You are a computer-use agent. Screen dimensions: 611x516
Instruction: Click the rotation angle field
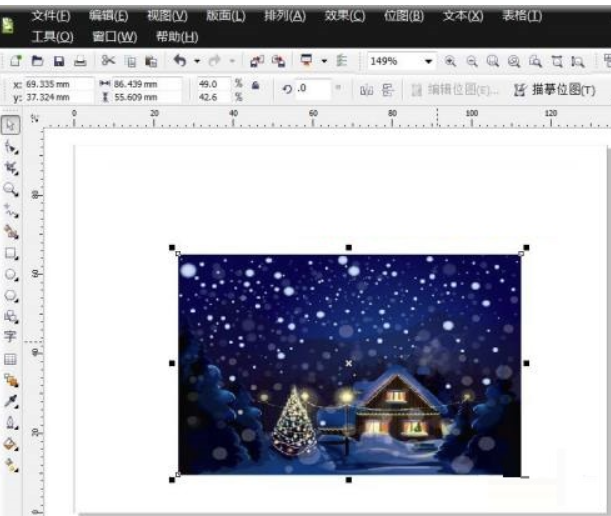313,89
